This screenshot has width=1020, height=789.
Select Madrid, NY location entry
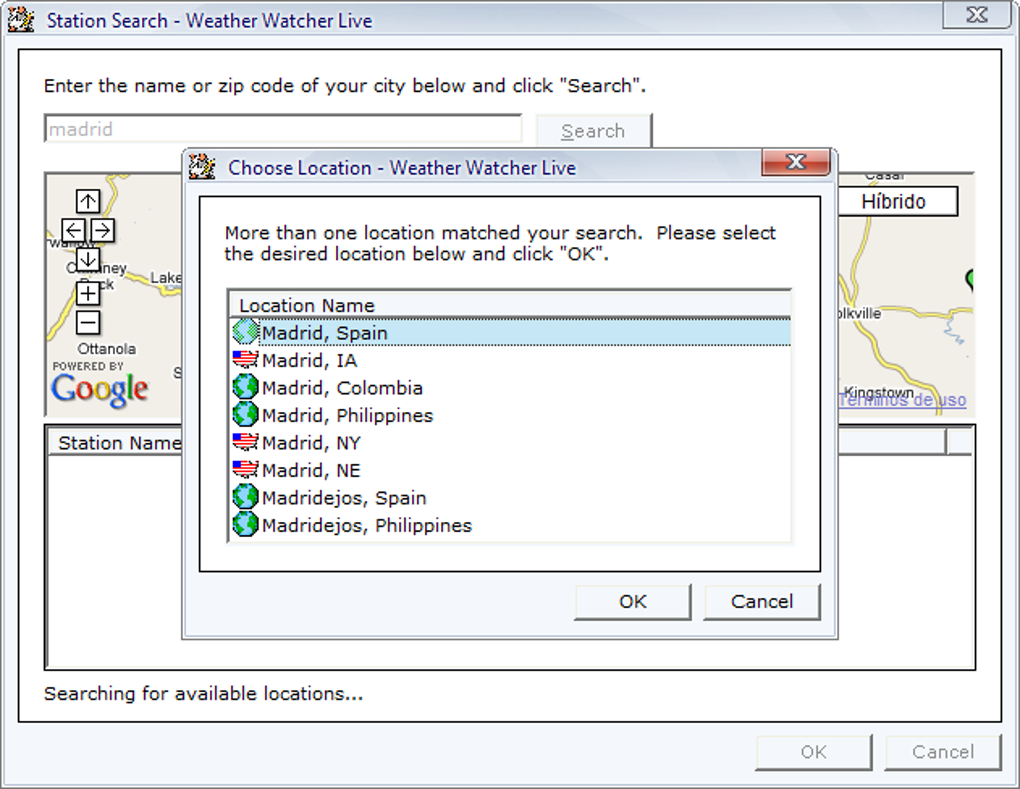tap(511, 442)
